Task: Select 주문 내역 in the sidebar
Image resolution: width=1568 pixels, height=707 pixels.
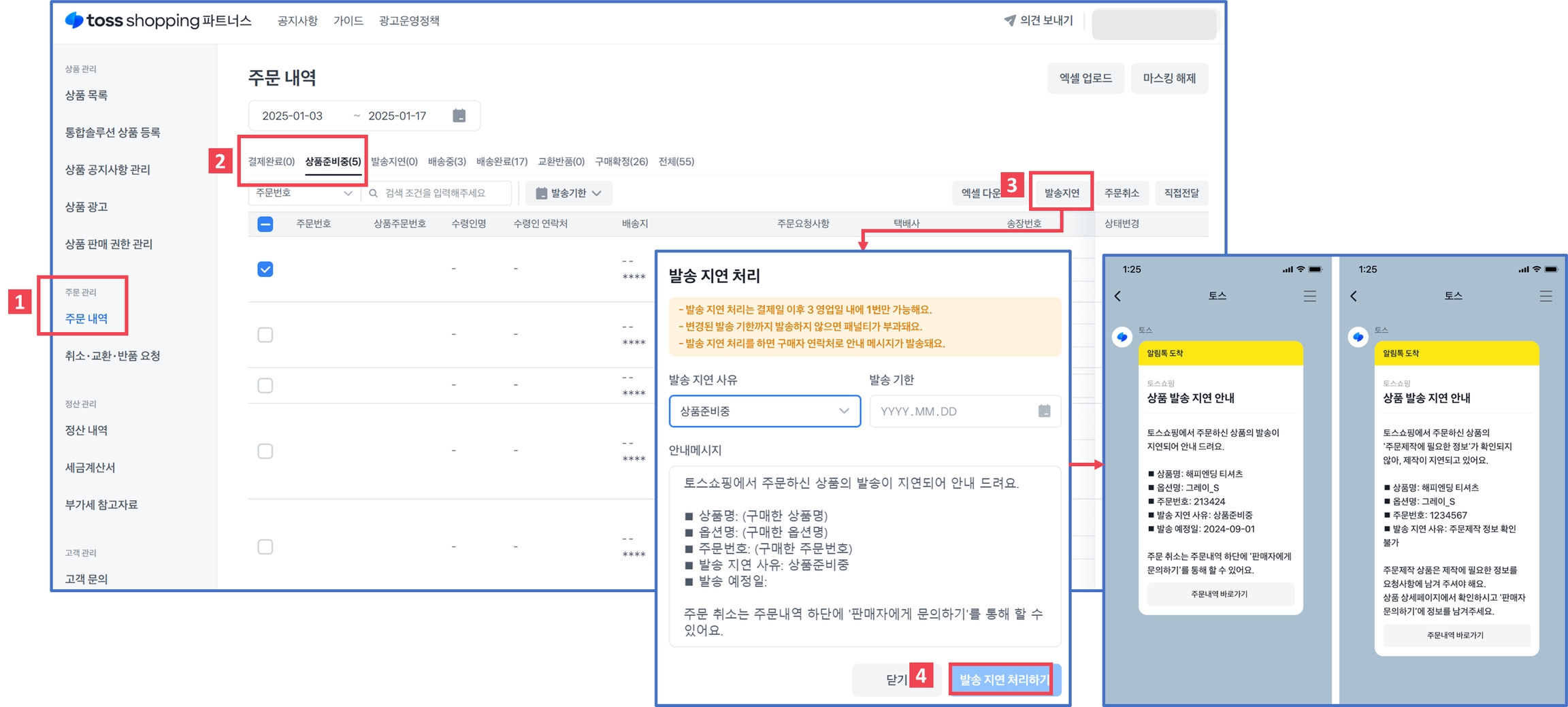Action: coord(86,318)
